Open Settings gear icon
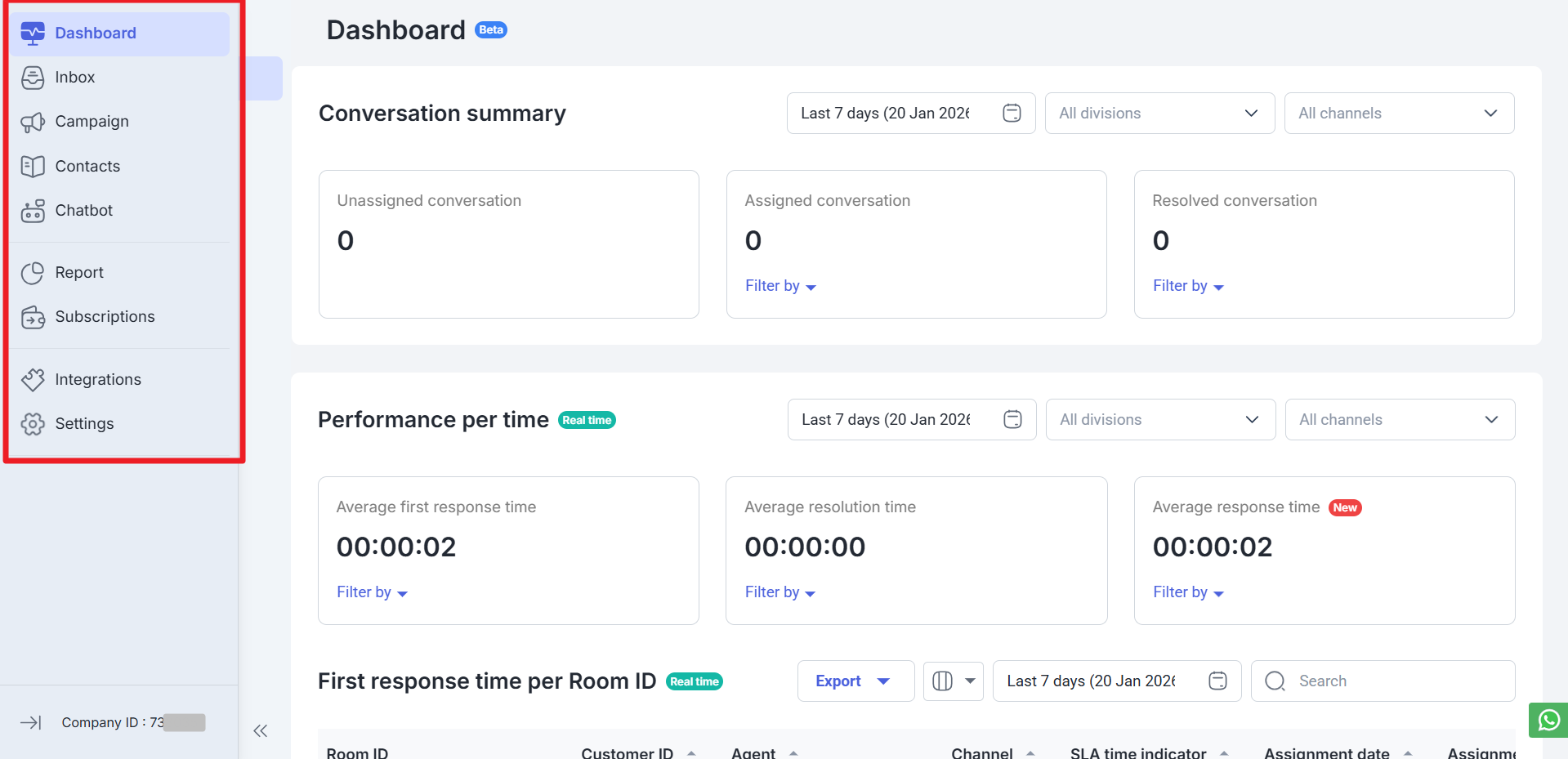The width and height of the screenshot is (1568, 759). 33,424
